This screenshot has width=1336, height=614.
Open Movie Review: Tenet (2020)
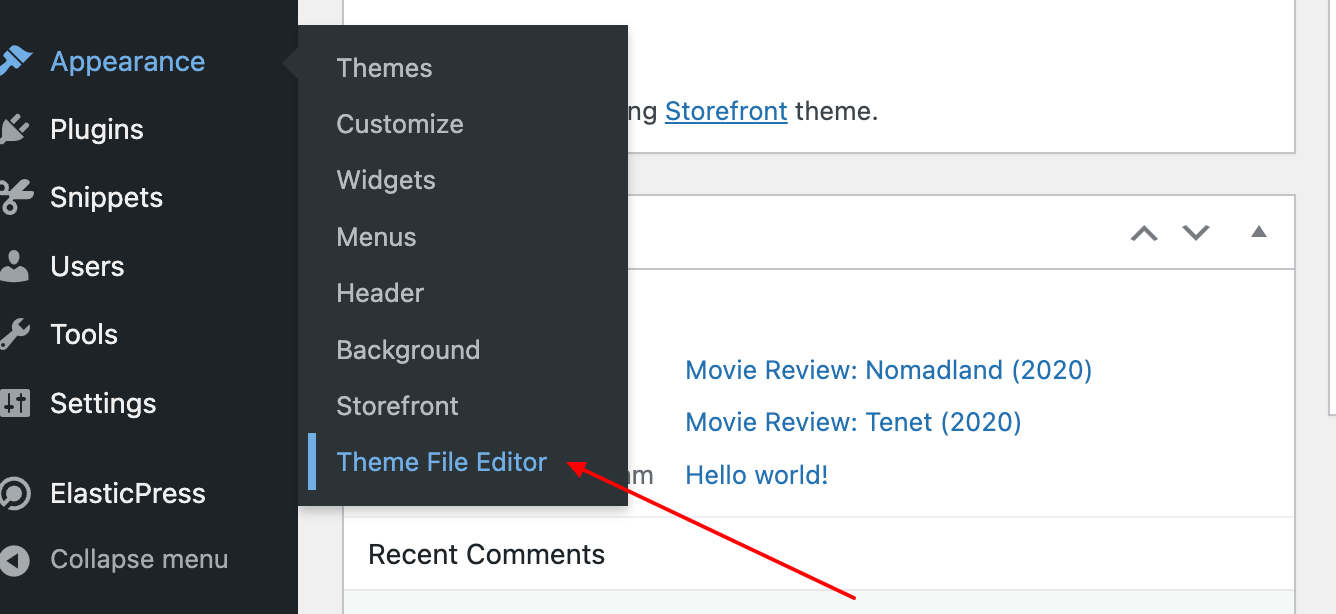tap(853, 422)
